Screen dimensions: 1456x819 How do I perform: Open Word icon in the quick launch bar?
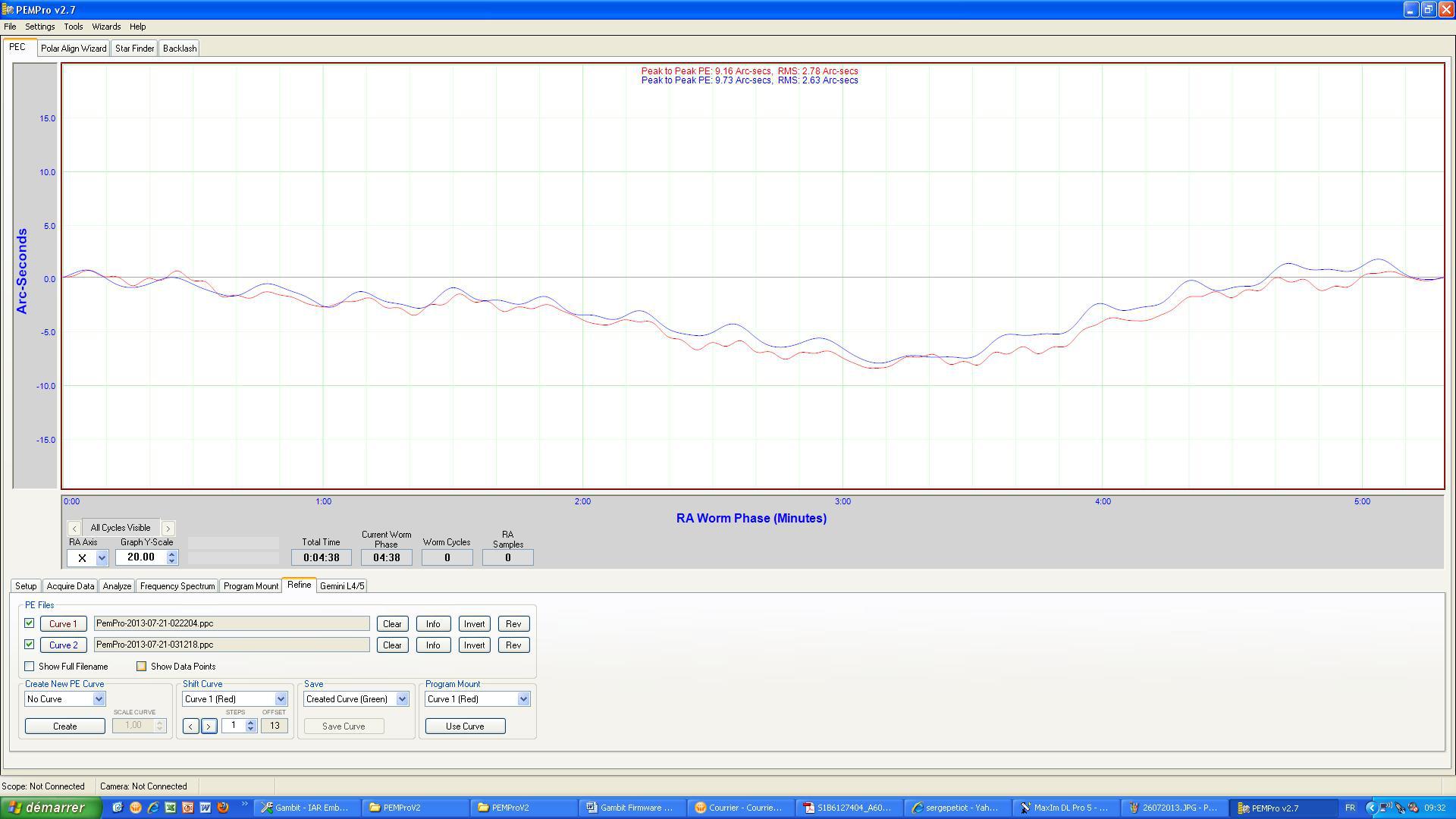206,808
